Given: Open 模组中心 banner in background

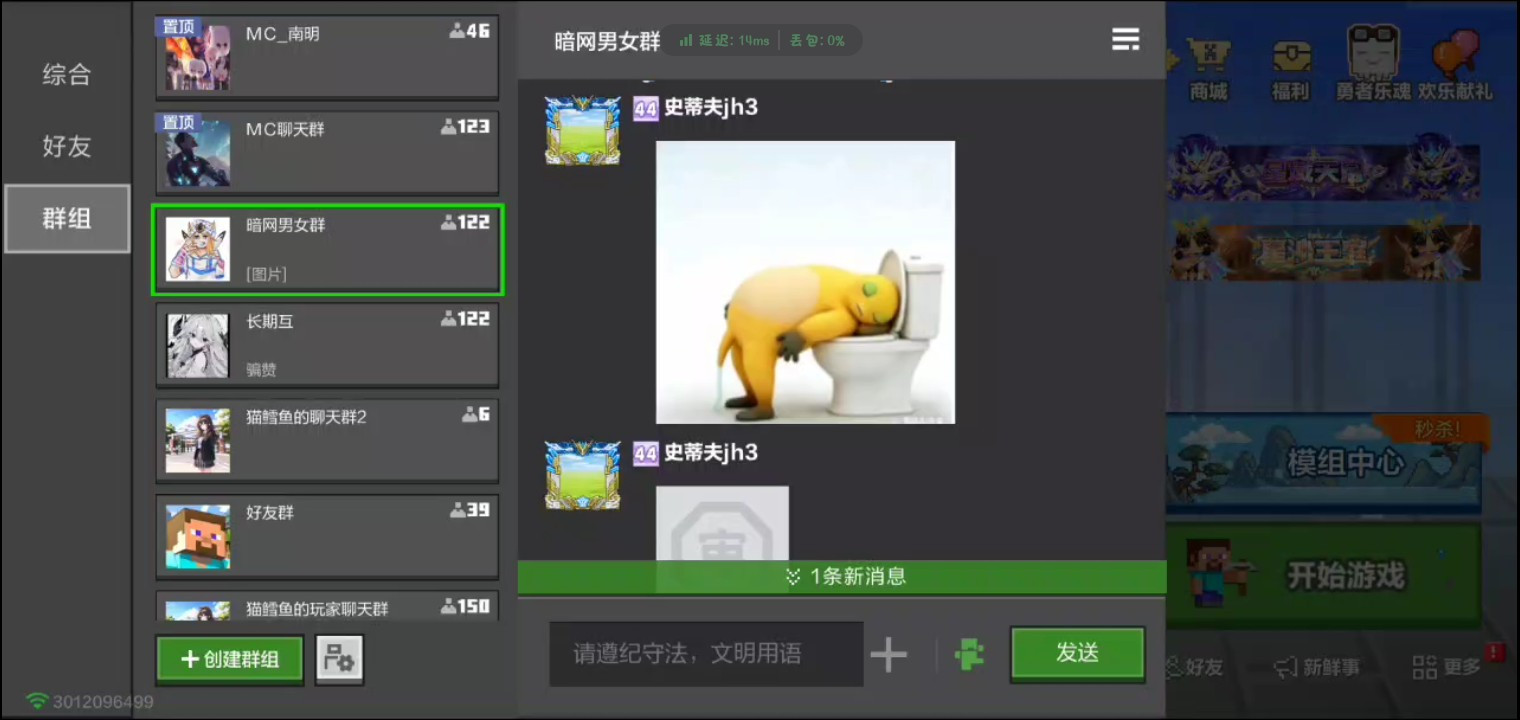Looking at the screenshot, I should 1324,462.
